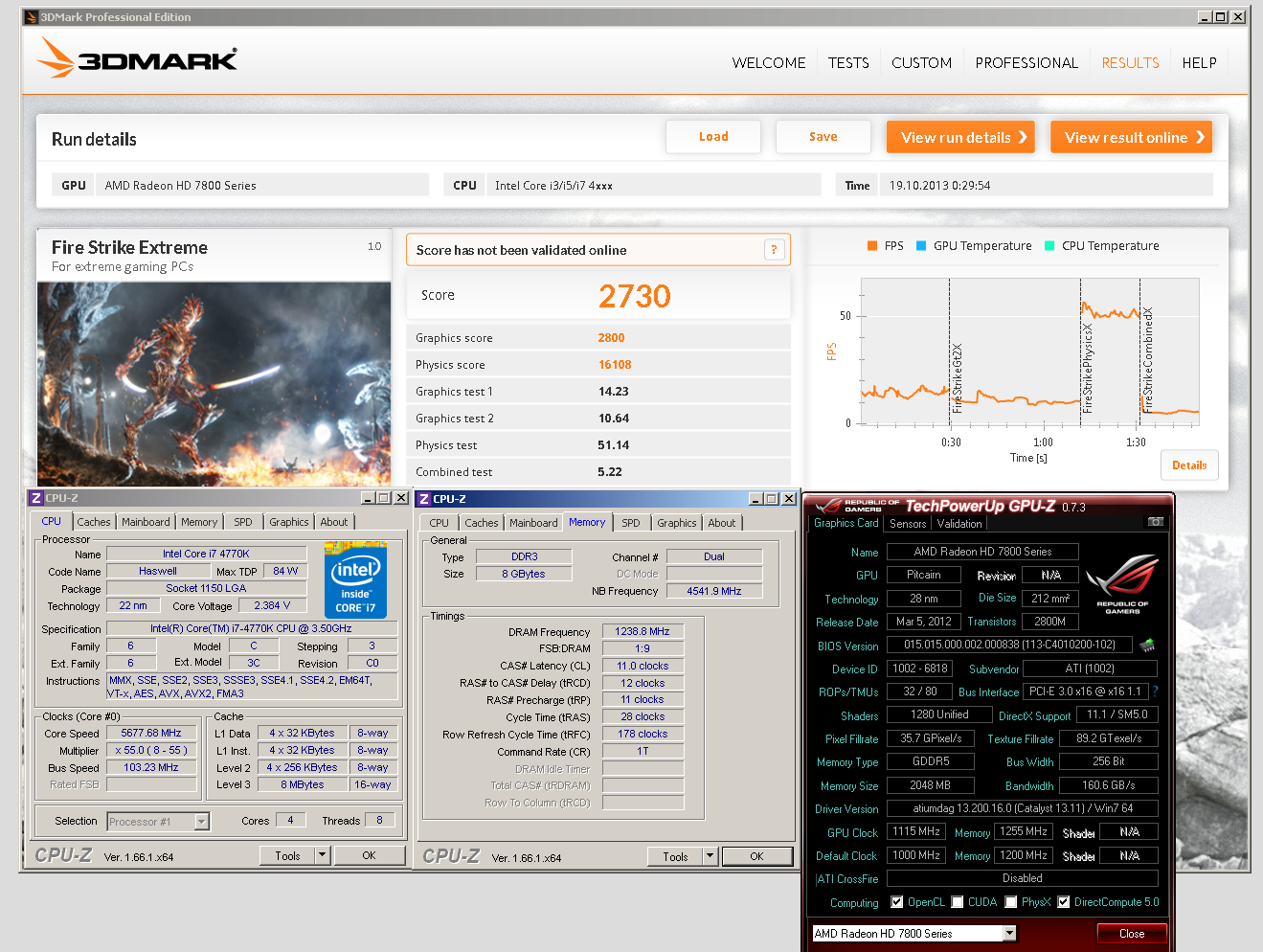Click the title bar icon of the CPU tab CPU-Z window
1263x952 pixels.
point(35,498)
